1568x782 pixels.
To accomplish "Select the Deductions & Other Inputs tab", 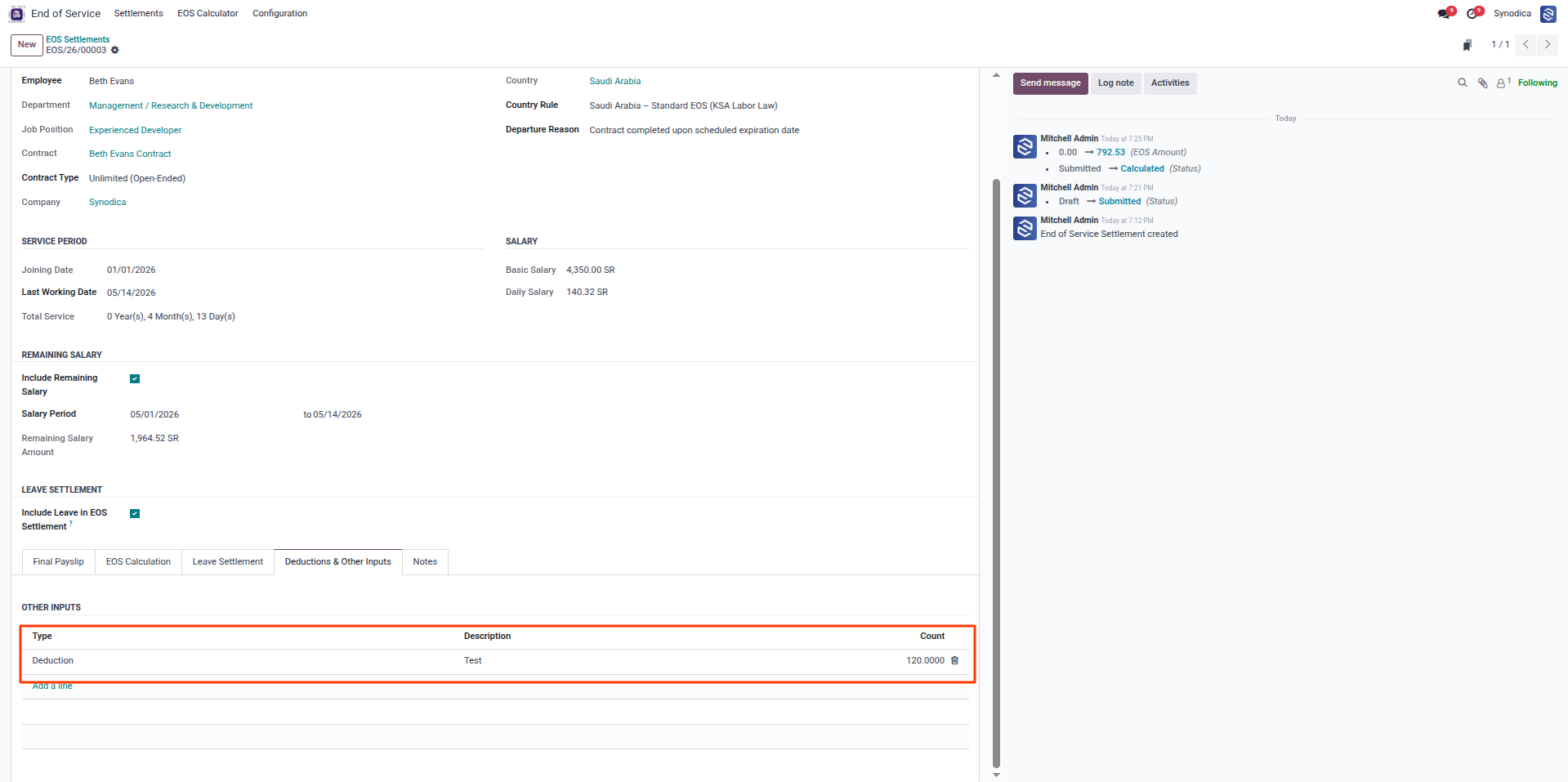I will 337,562.
